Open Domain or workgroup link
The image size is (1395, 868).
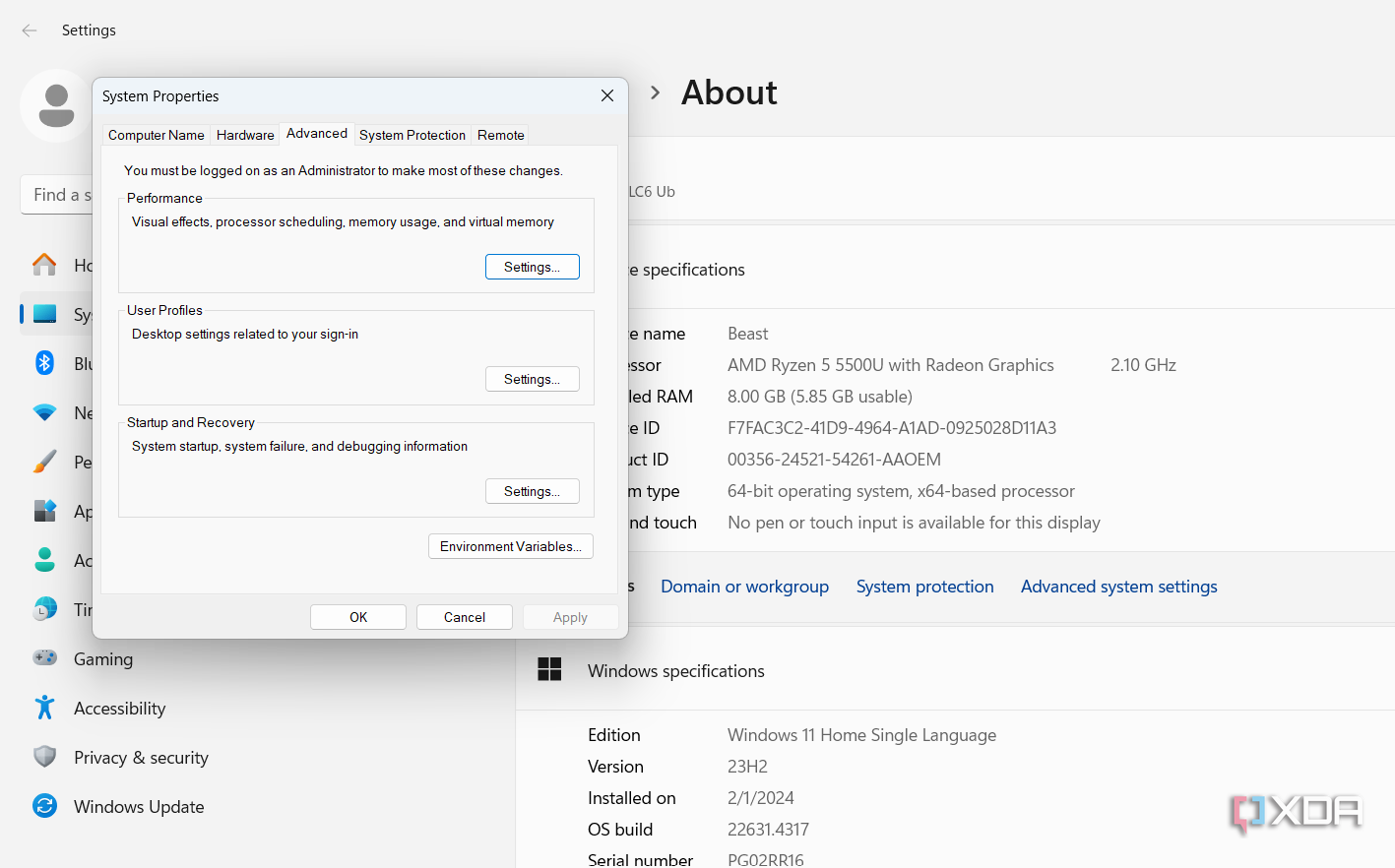pyautogui.click(x=744, y=587)
